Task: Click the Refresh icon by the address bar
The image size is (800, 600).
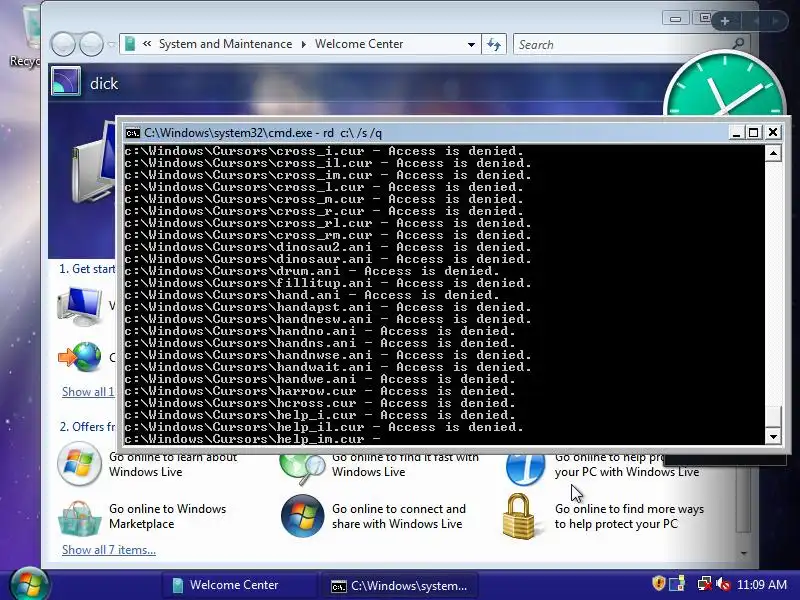Action: click(493, 44)
